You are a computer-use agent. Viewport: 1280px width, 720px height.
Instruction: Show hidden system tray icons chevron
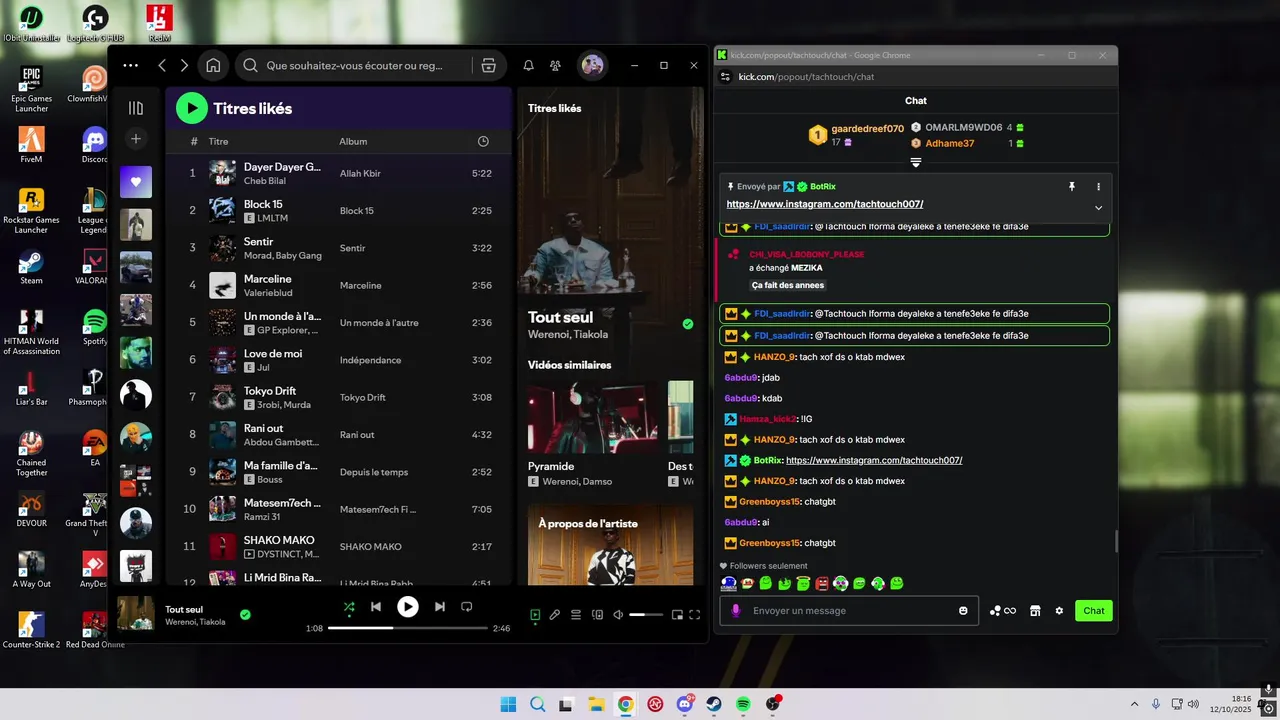point(1134,704)
